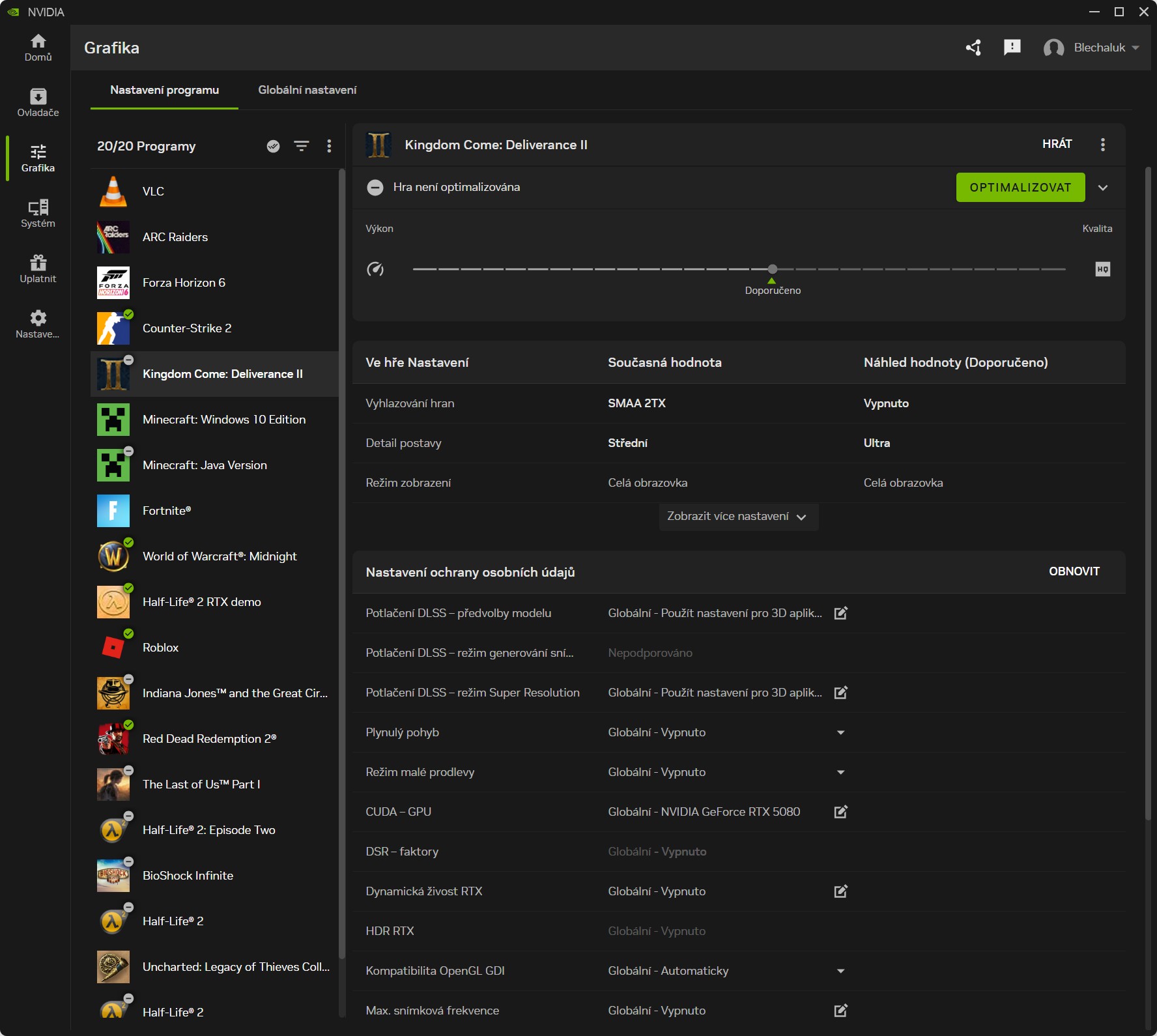Viewport: 1157px width, 1036px height.
Task: Select the Grafika sidebar item
Action: coord(38,158)
